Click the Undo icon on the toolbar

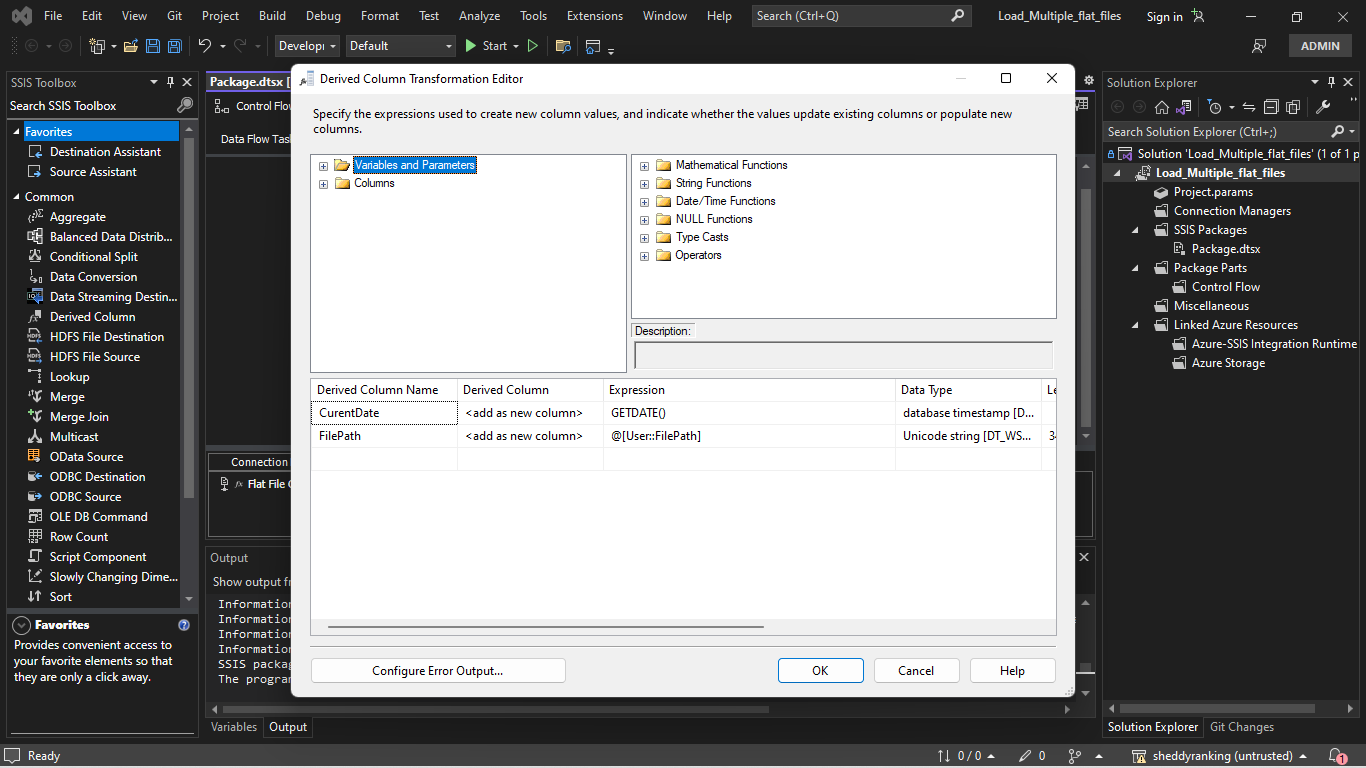coord(205,45)
